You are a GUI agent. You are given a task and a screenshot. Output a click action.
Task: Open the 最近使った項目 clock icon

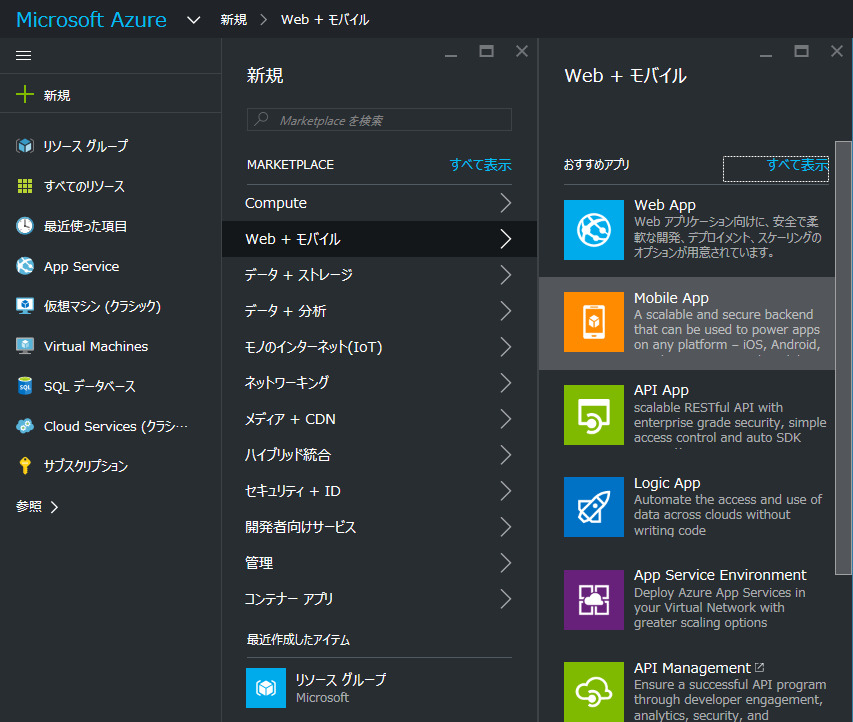tap(25, 226)
